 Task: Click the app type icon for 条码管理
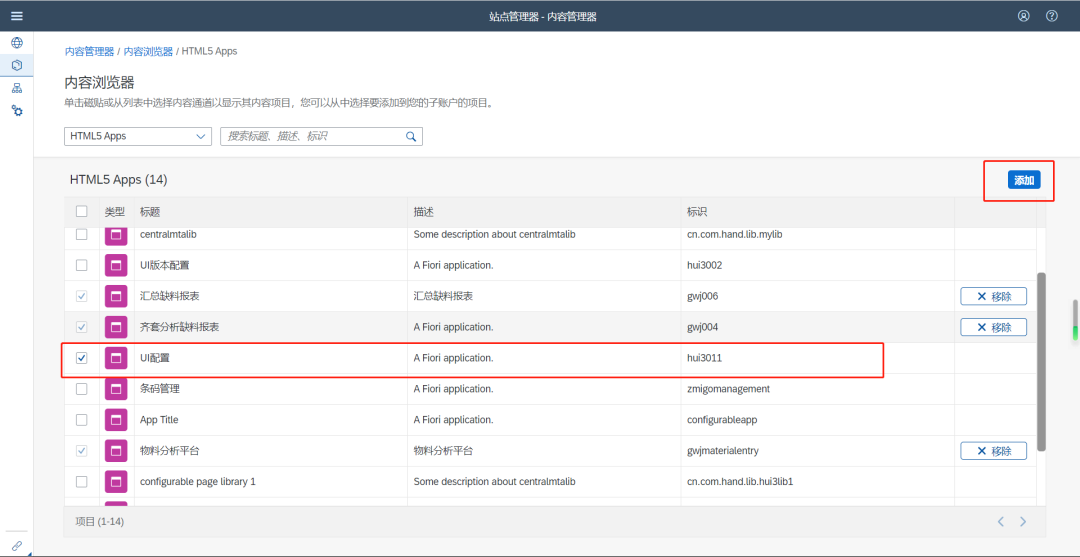point(116,389)
